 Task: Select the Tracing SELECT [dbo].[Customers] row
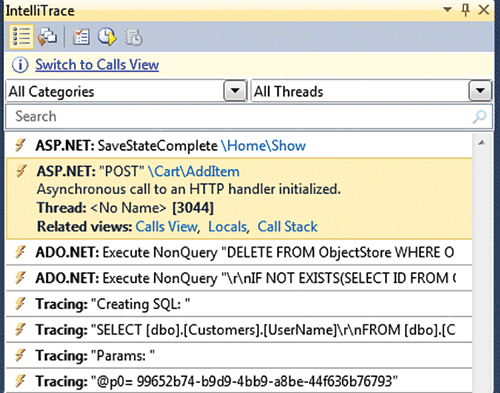(239, 330)
